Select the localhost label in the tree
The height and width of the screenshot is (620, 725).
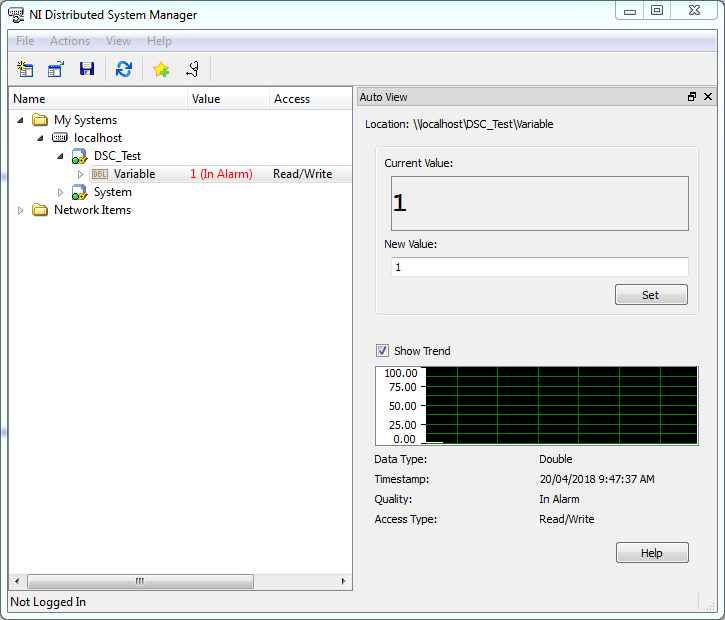click(98, 138)
